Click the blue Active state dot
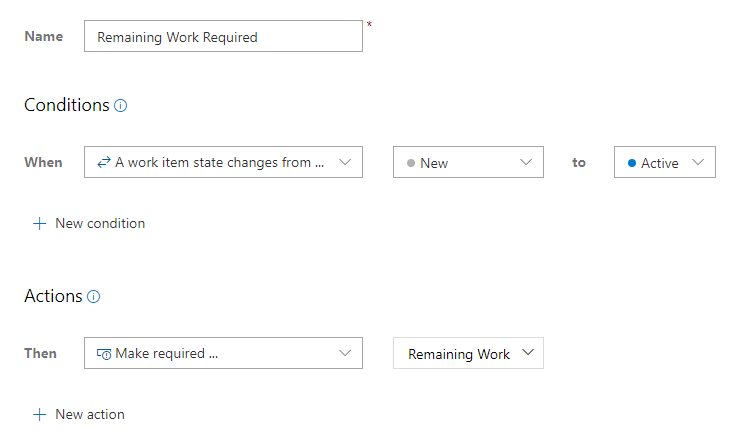 [x=631, y=162]
